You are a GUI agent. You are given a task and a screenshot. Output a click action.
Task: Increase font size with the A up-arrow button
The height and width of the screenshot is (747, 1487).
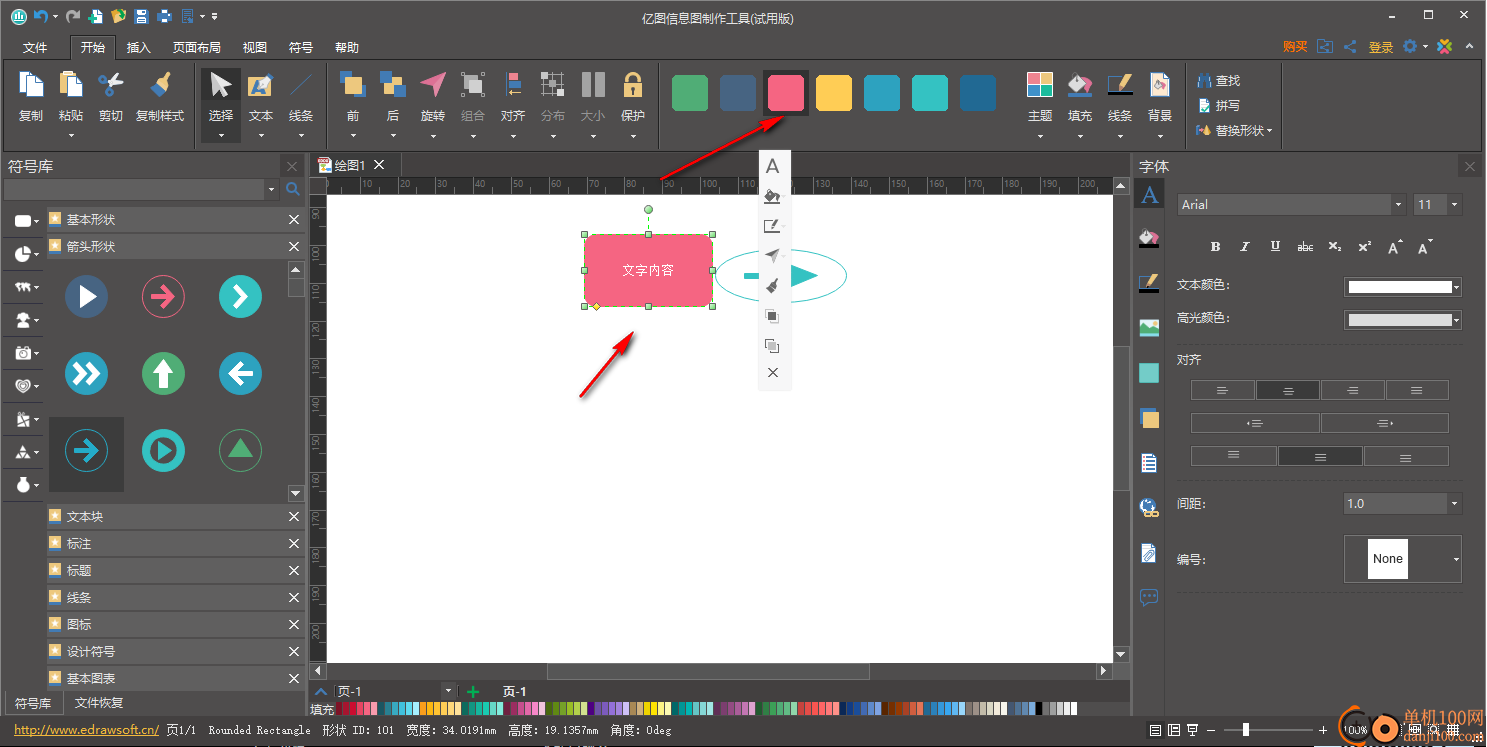point(1396,246)
